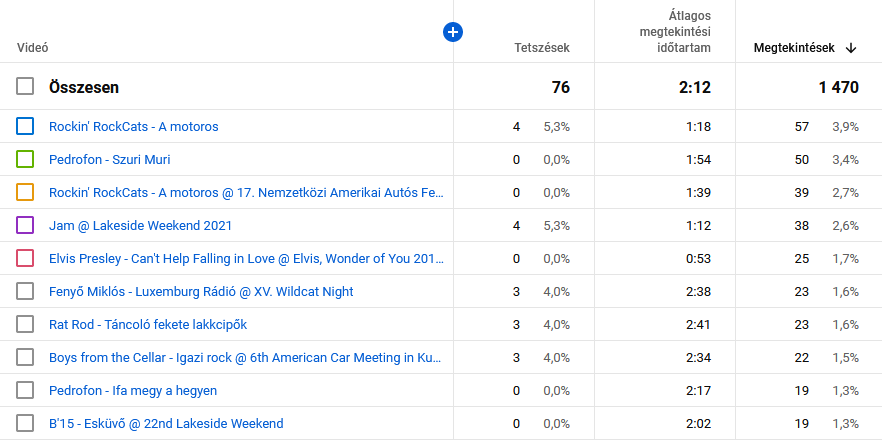The width and height of the screenshot is (882, 440).
Task: Toggle the orange checkbox for A motoros @ 17. Nemzetközi
Action: coord(25,192)
